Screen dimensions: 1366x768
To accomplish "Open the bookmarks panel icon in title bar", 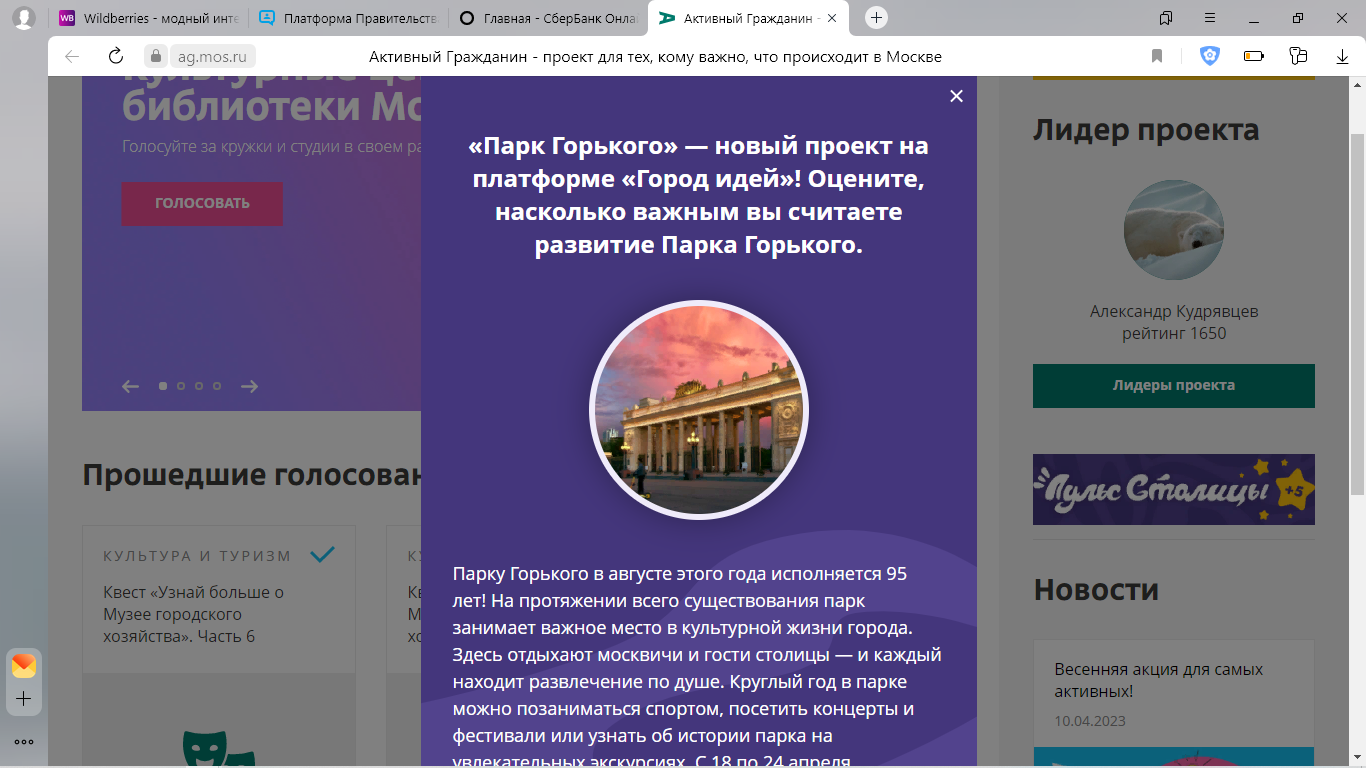I will 1166,18.
